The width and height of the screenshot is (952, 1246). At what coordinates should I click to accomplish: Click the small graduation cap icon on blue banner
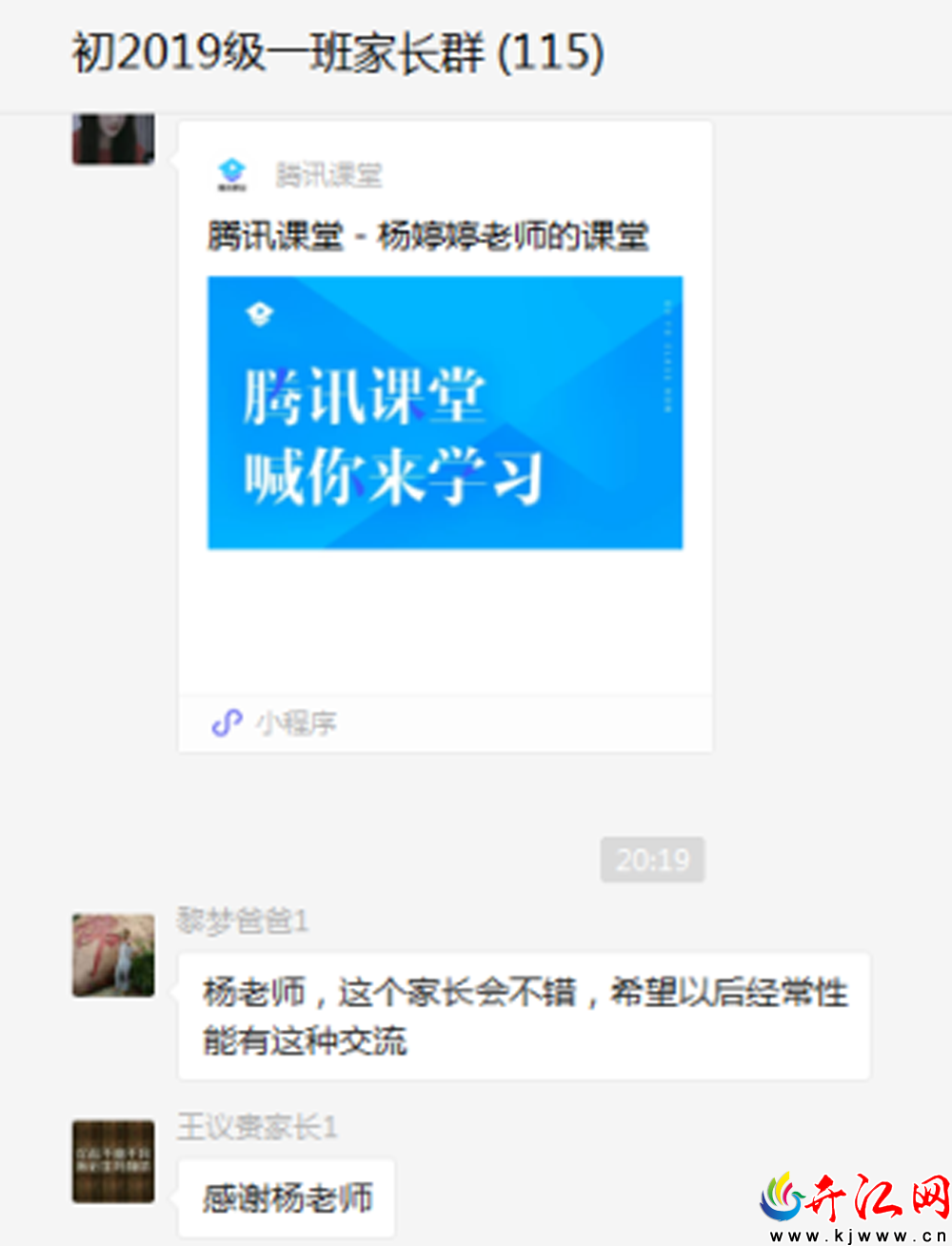[259, 314]
